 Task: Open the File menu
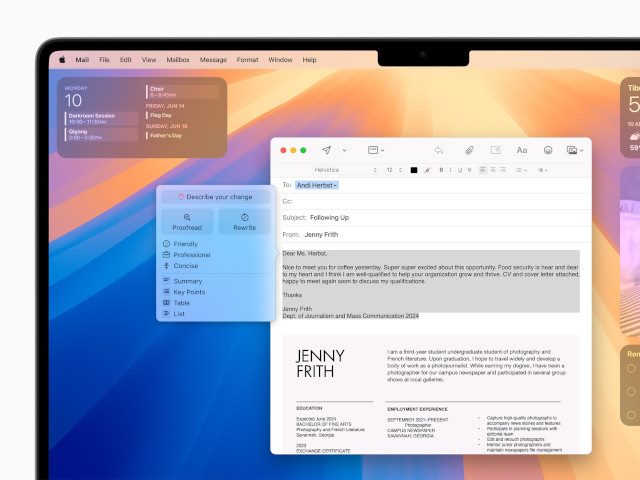pos(104,60)
